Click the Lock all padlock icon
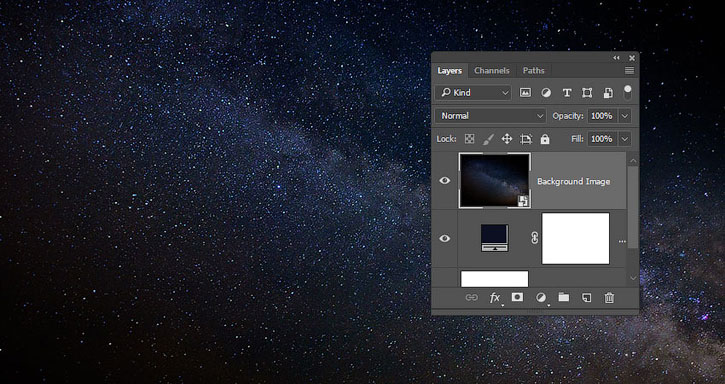The width and height of the screenshot is (725, 384). pyautogui.click(x=545, y=139)
